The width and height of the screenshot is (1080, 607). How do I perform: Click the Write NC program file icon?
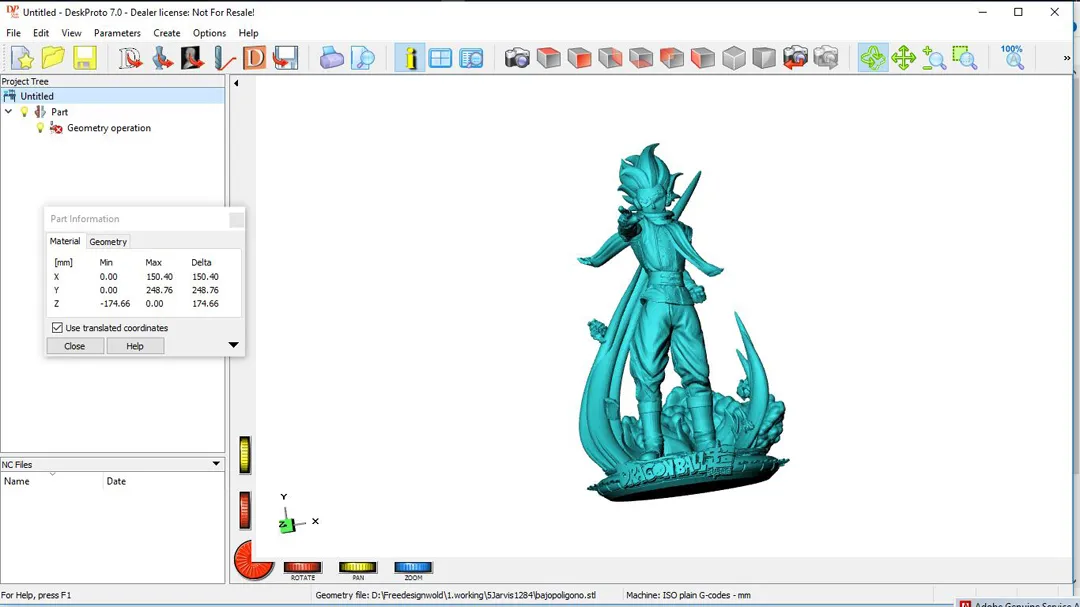coord(285,58)
